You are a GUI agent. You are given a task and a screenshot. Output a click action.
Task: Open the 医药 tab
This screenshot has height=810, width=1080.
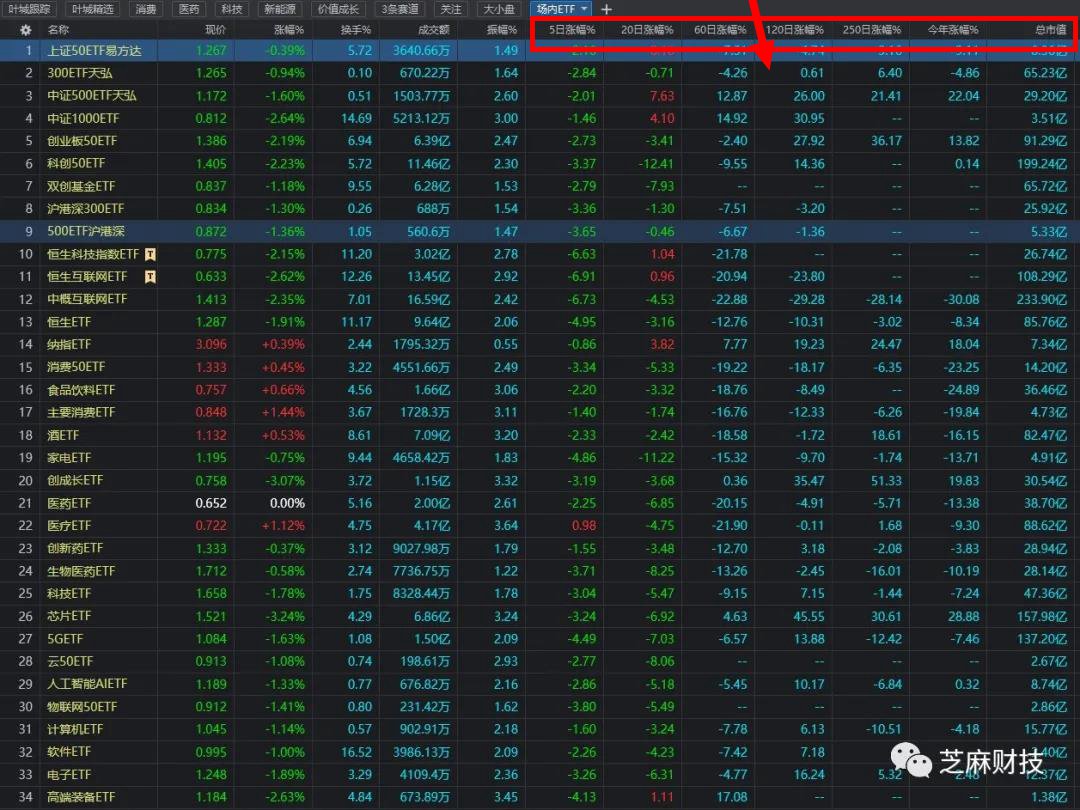pos(189,9)
